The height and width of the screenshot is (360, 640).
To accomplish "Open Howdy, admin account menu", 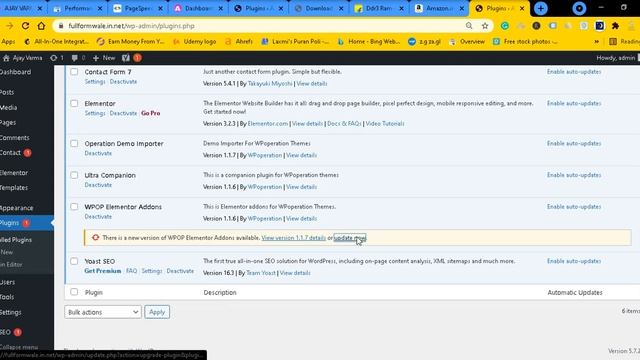I will click(x=617, y=58).
